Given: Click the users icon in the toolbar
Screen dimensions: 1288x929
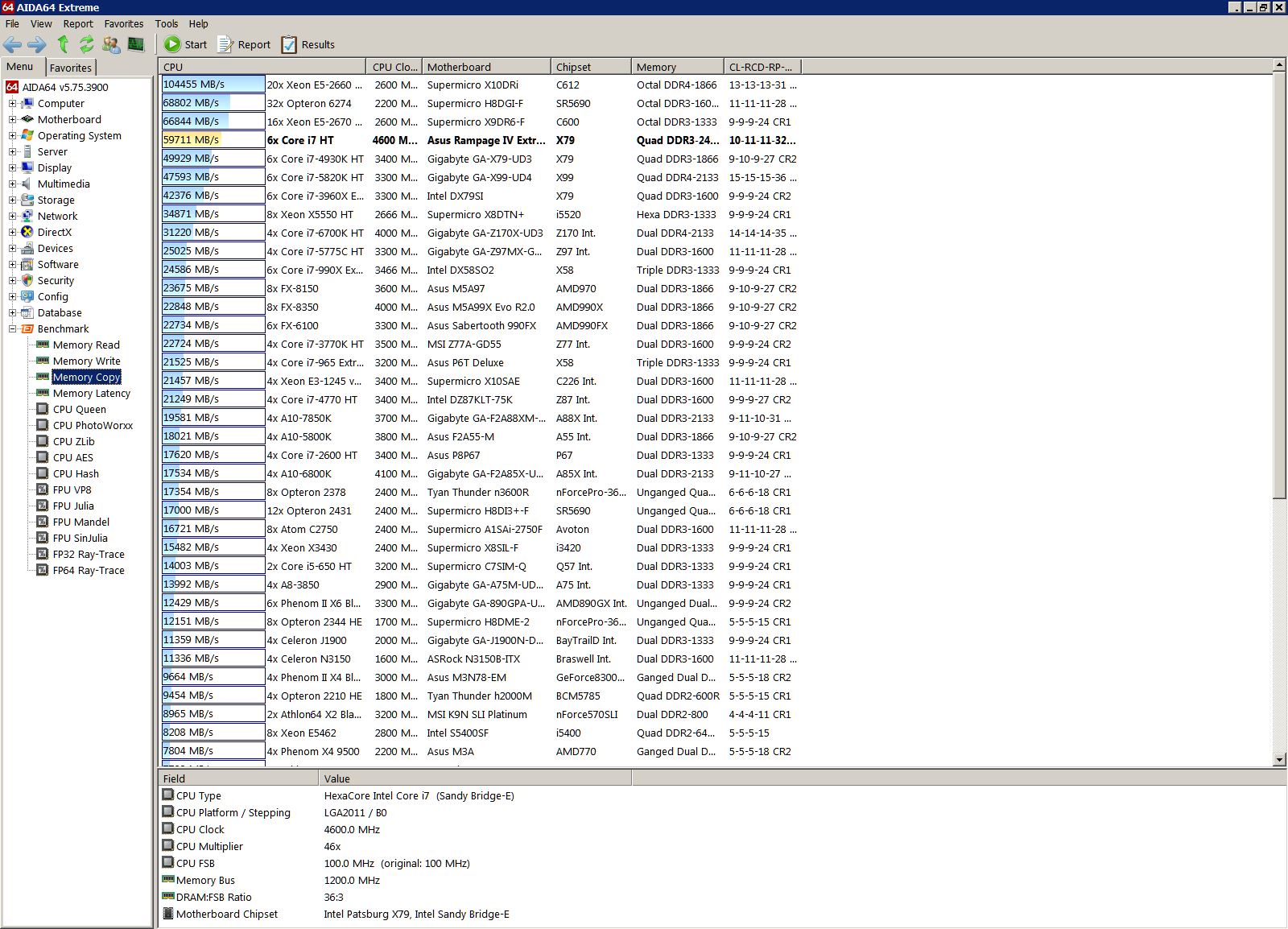Looking at the screenshot, I should pos(111,44).
